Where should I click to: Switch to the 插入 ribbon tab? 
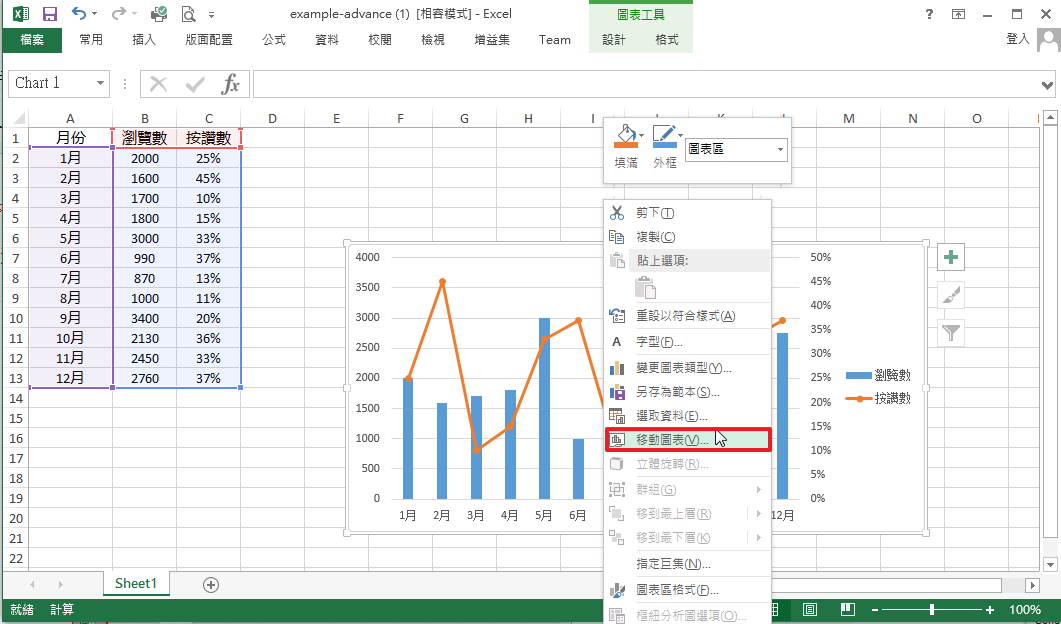143,40
